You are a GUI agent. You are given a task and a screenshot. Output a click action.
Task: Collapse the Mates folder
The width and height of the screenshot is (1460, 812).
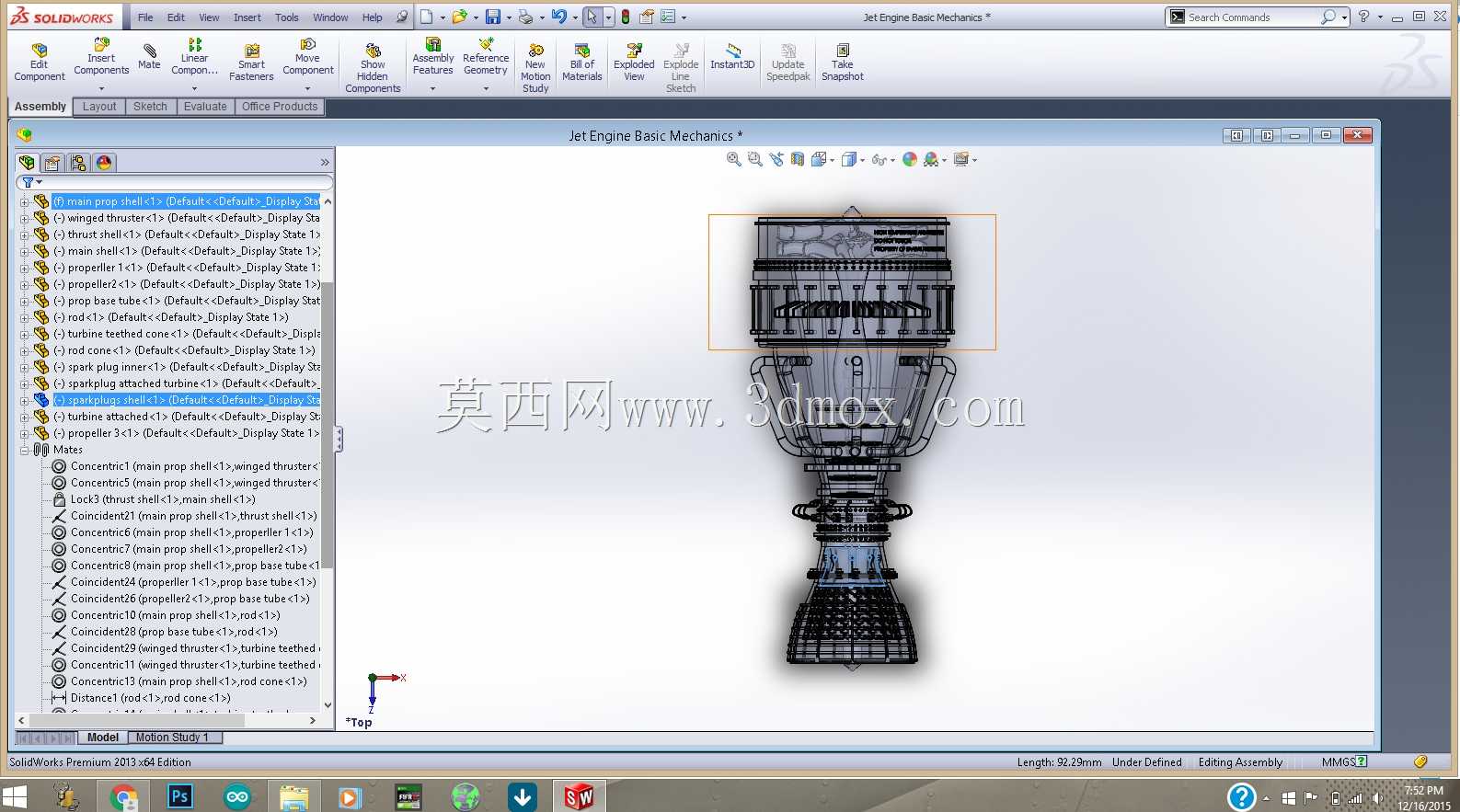click(25, 450)
